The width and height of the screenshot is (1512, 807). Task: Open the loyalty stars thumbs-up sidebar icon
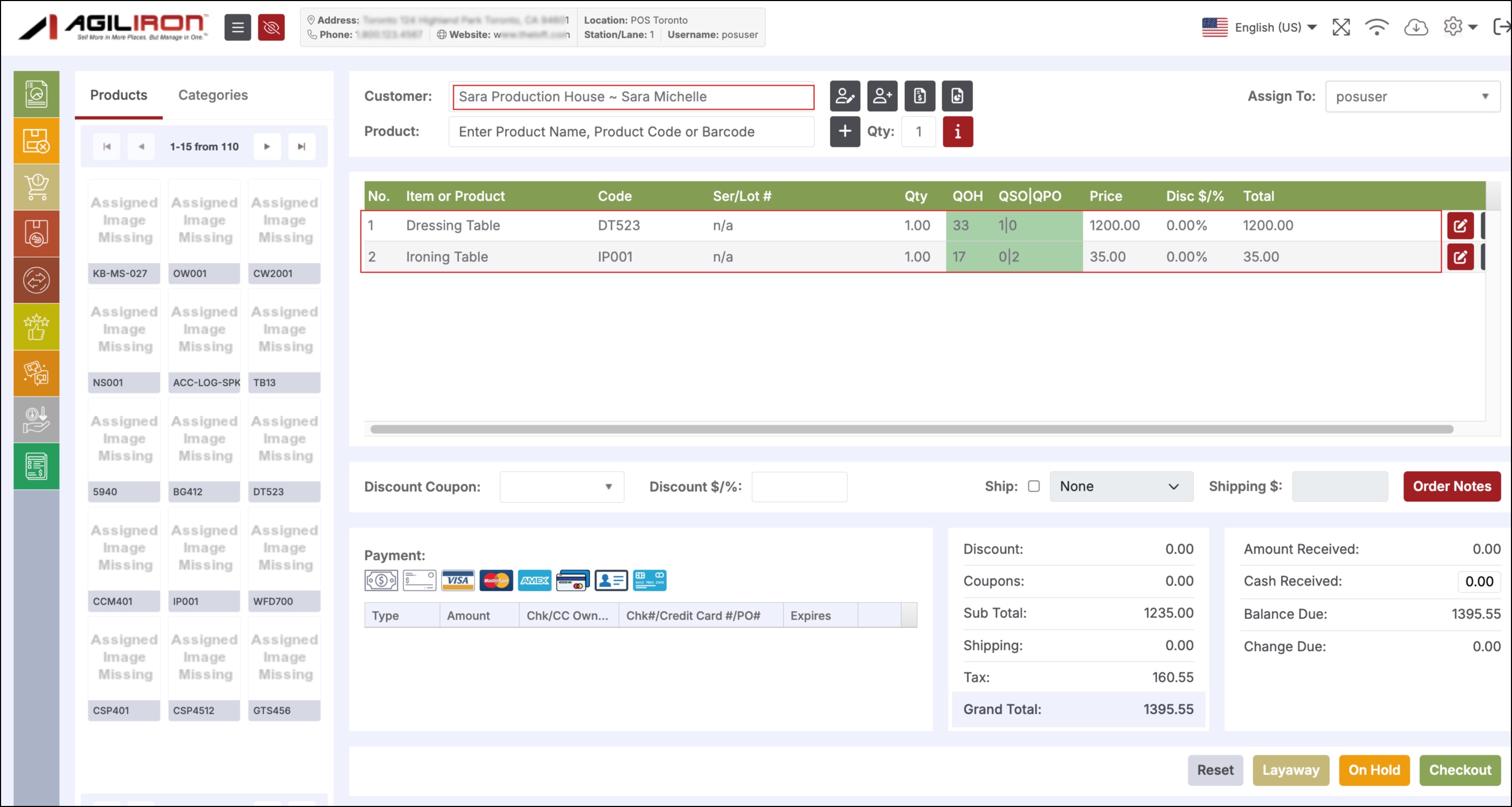tap(36, 327)
